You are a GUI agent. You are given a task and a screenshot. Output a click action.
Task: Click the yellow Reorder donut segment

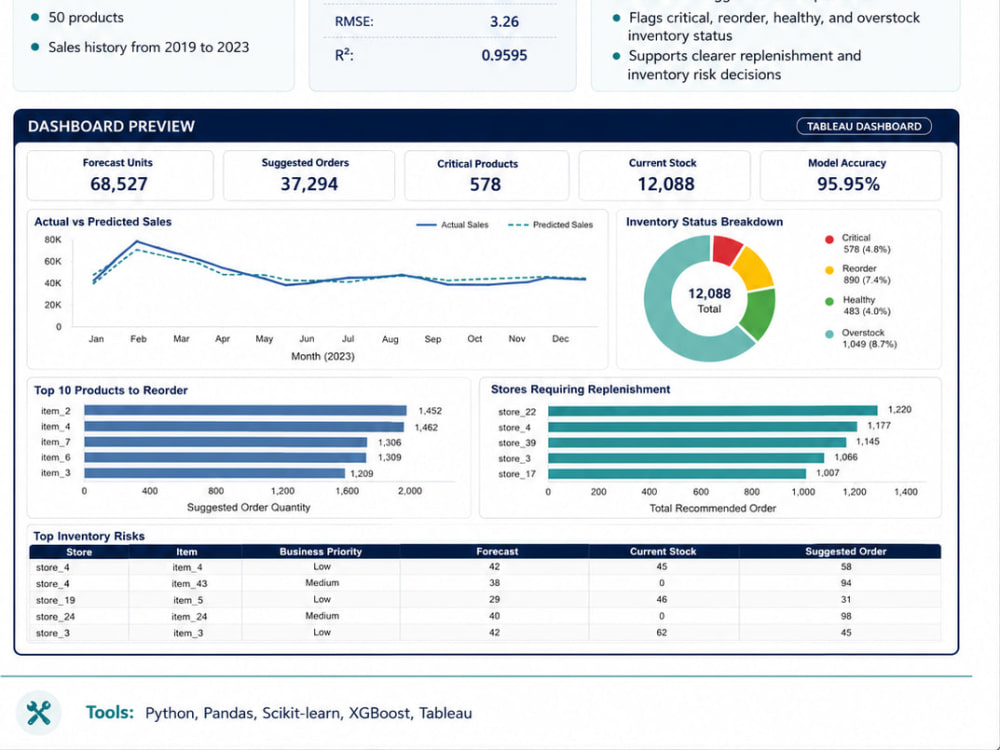click(x=754, y=268)
